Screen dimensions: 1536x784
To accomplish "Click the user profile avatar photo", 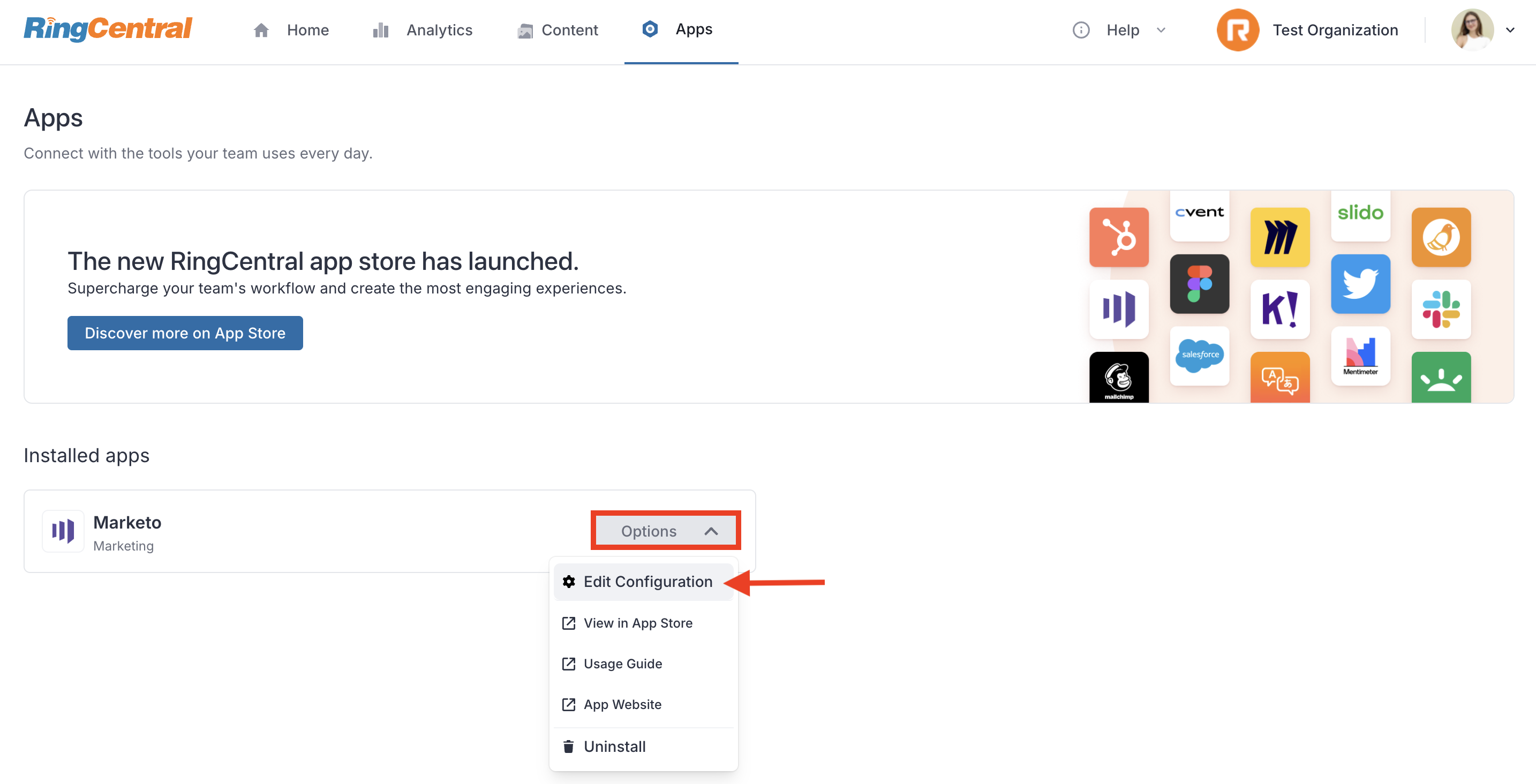I will 1472,30.
